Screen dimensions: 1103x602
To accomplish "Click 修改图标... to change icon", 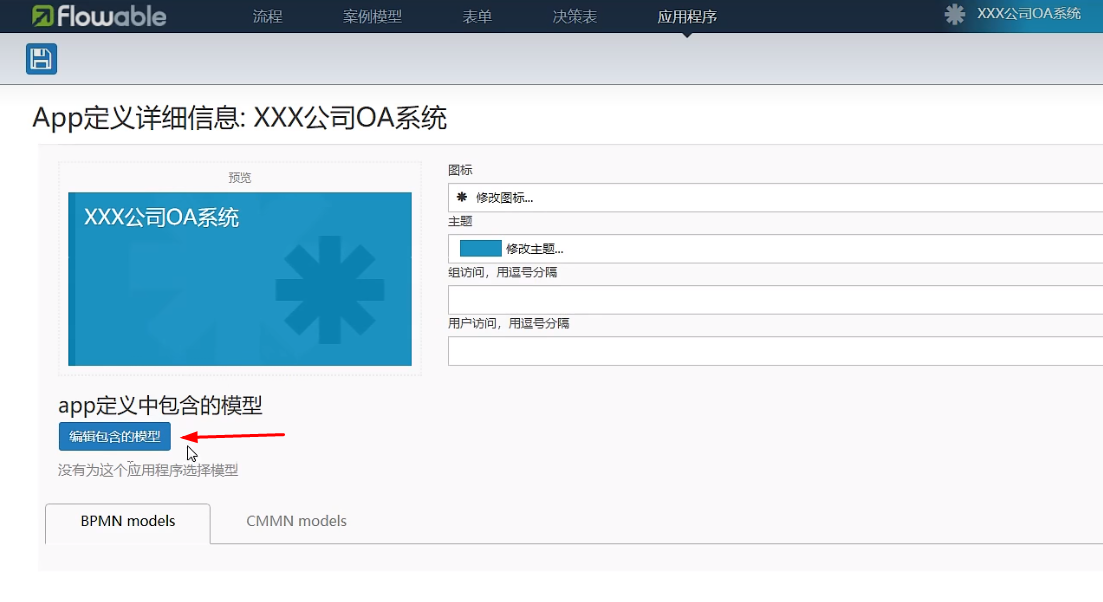I will tap(504, 198).
